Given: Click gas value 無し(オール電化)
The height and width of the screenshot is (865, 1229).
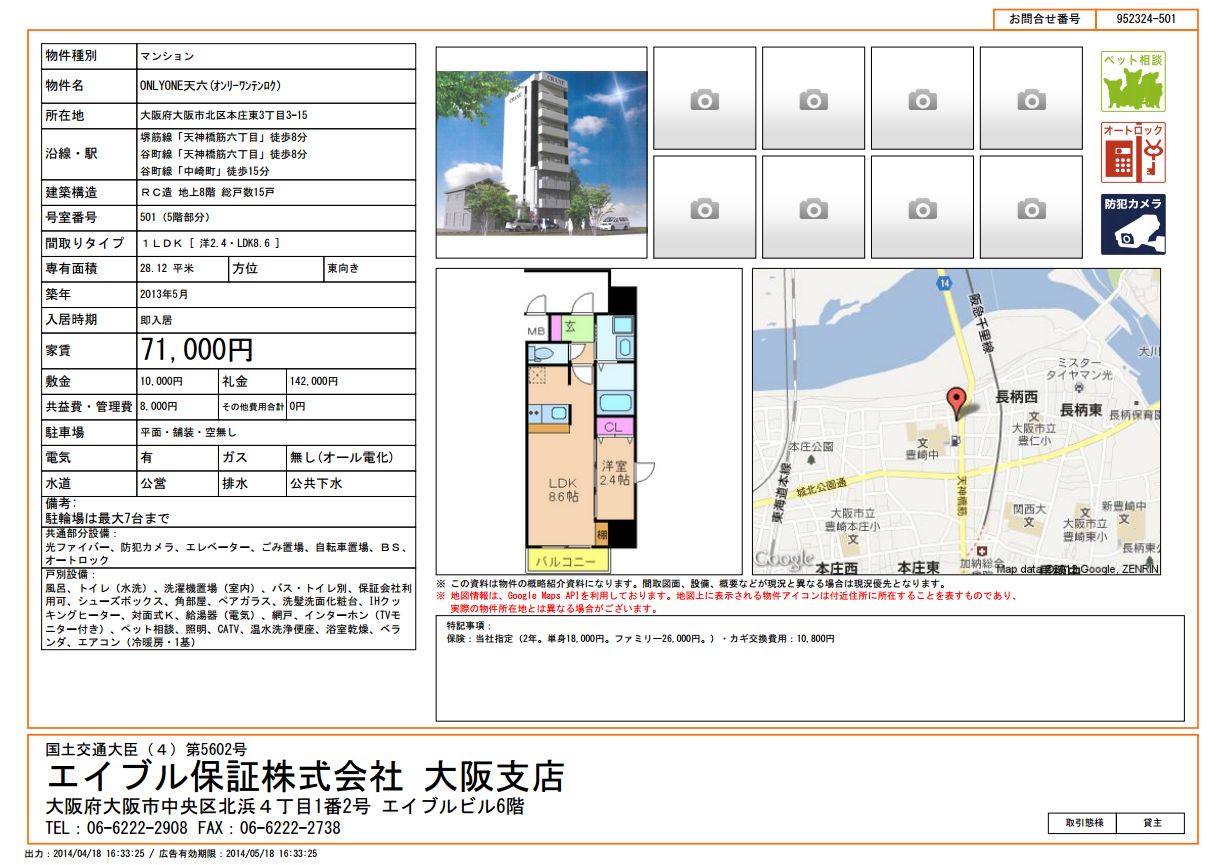Looking at the screenshot, I should pyautogui.click(x=340, y=458).
